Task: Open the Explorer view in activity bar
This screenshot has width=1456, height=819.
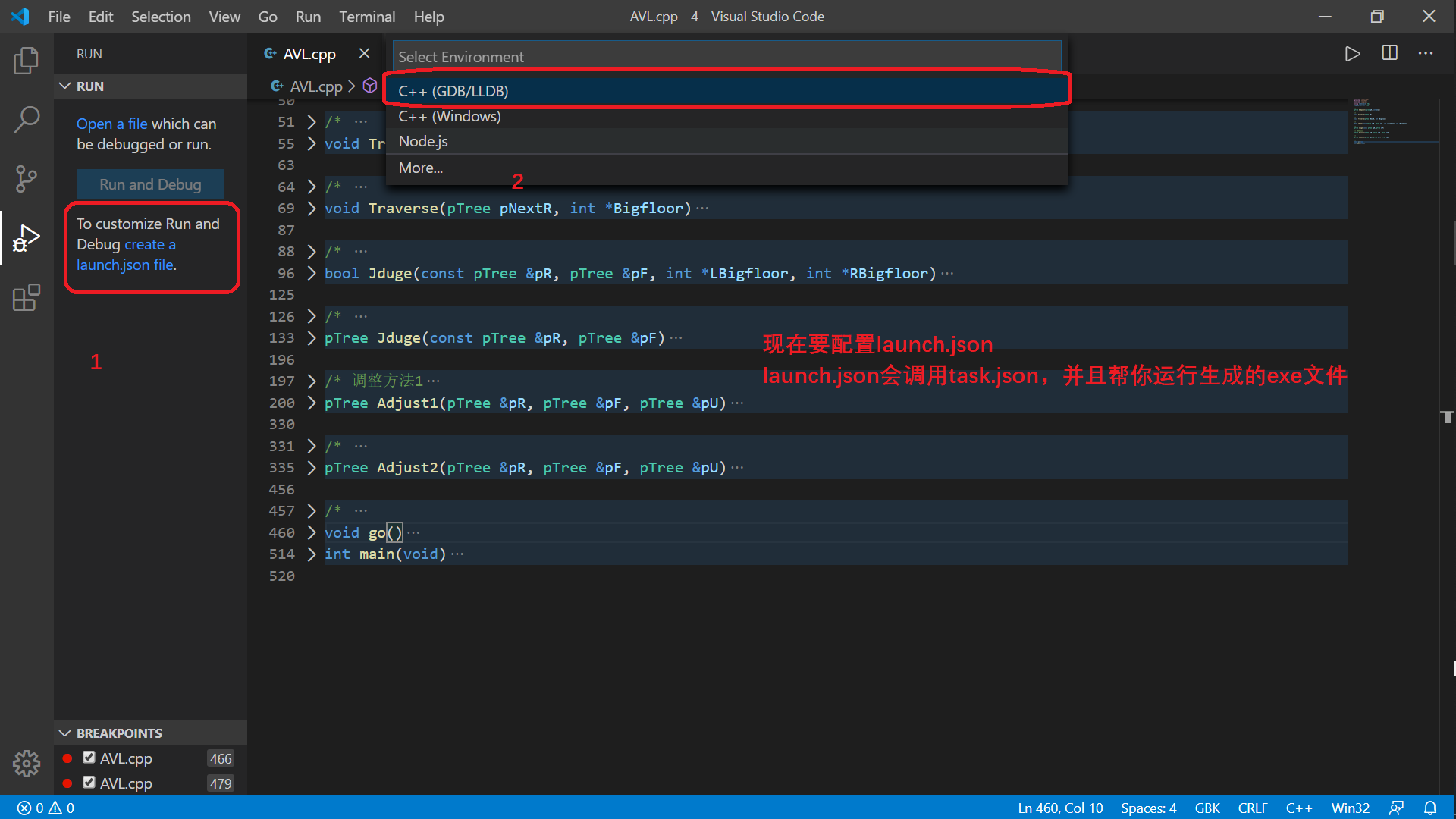Action: (x=27, y=60)
